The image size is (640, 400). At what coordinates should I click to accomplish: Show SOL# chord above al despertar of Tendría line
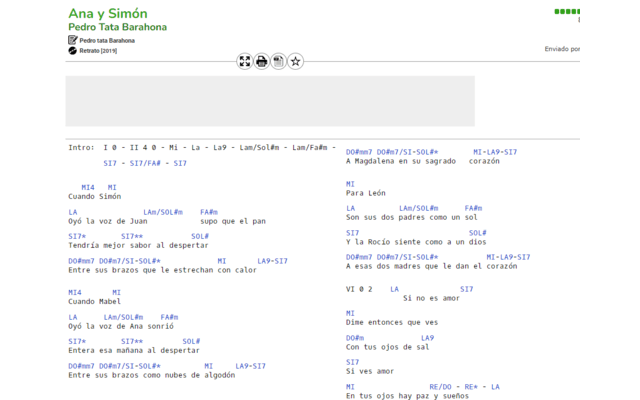200,236
